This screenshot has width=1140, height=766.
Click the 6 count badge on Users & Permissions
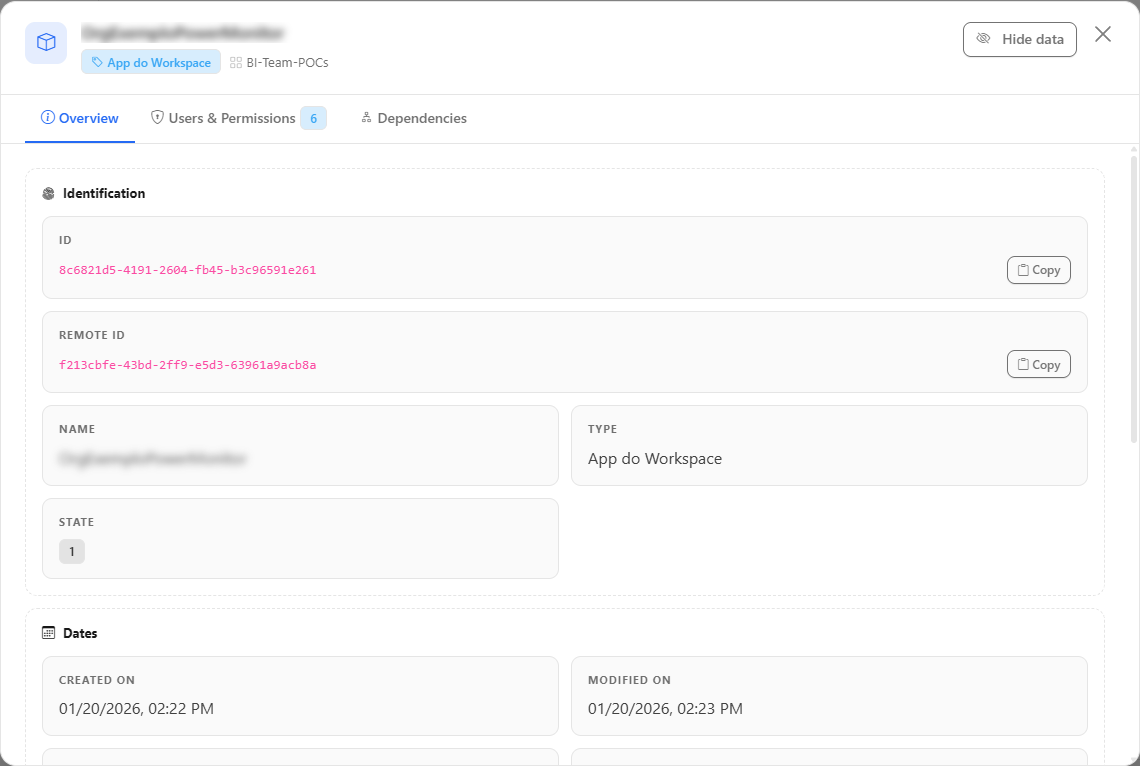[313, 118]
